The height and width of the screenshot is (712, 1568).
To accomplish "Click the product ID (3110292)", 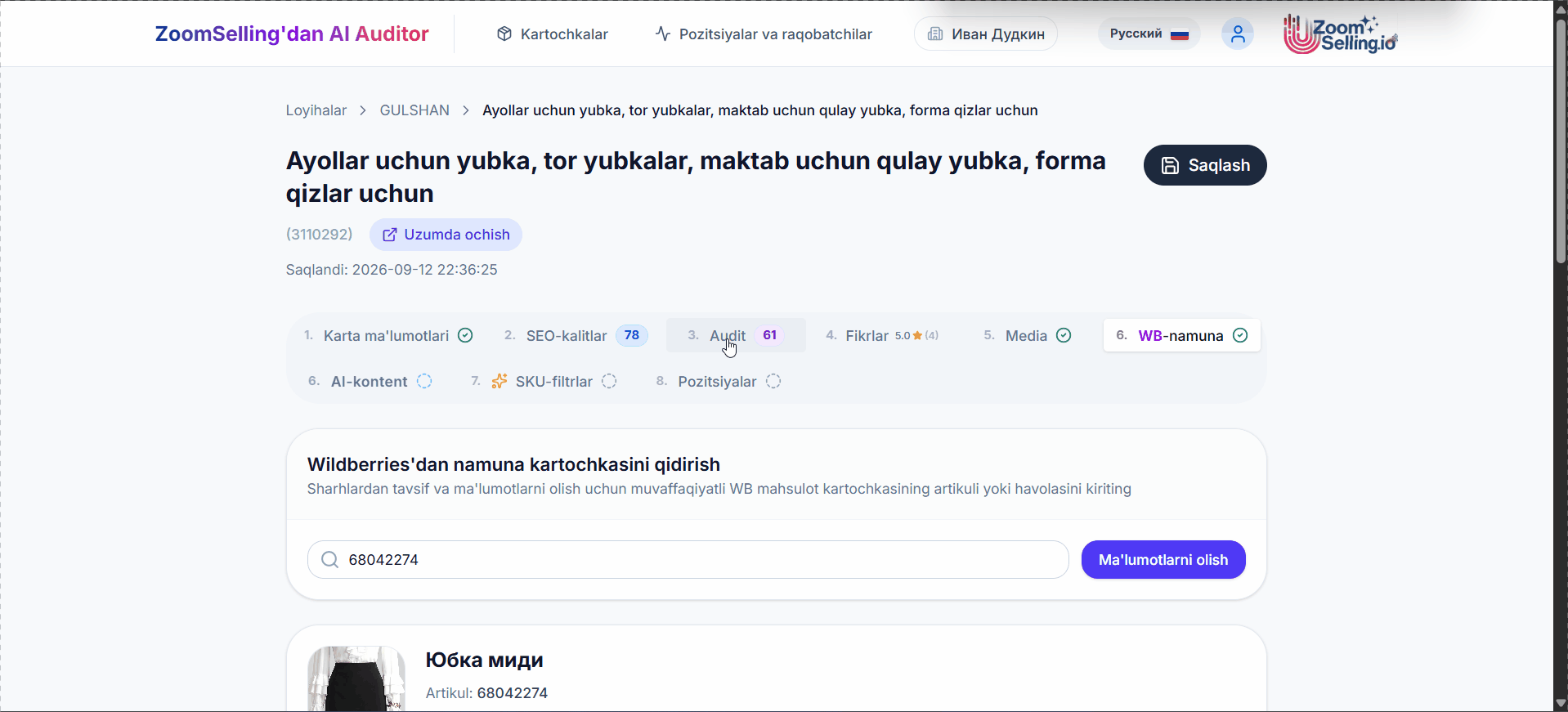I will point(320,235).
